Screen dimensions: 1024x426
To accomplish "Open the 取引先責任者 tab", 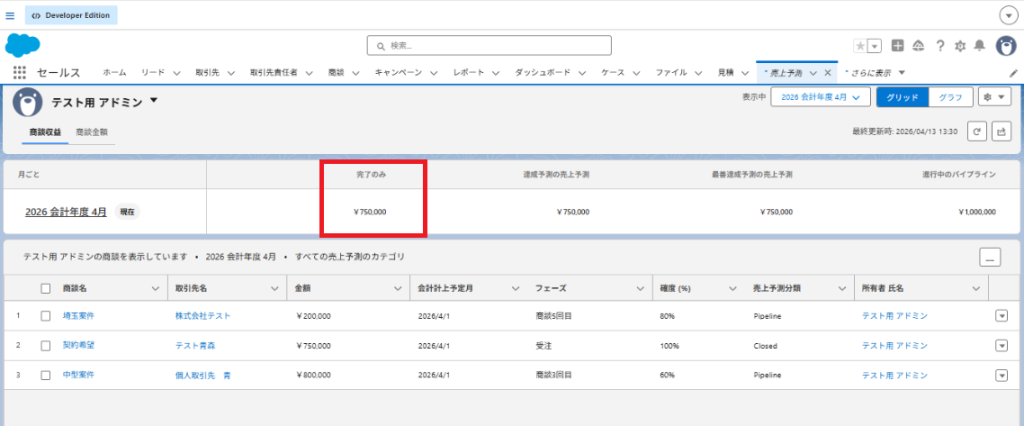I will [274, 73].
